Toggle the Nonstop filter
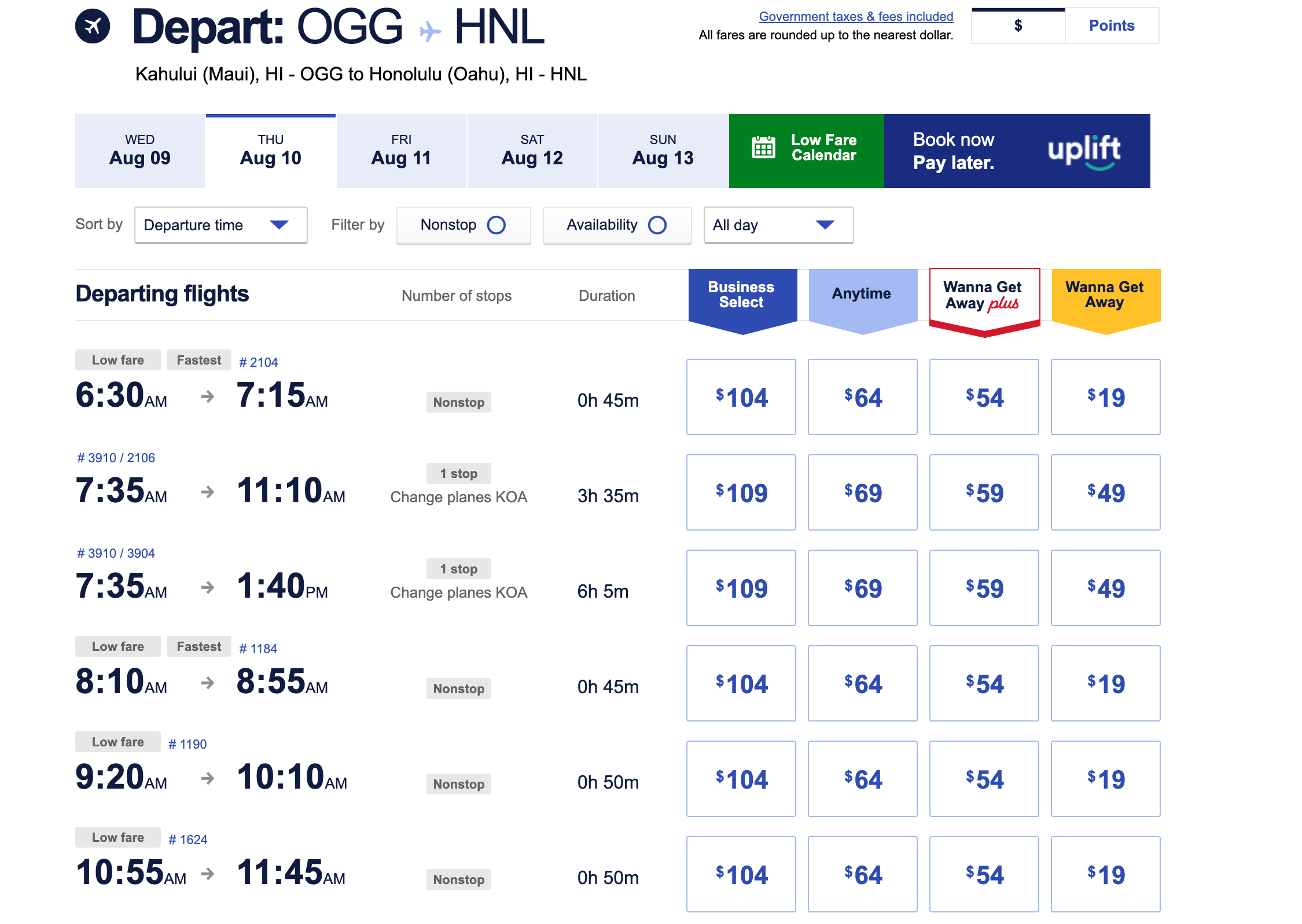The height and width of the screenshot is (924, 1302). click(464, 225)
